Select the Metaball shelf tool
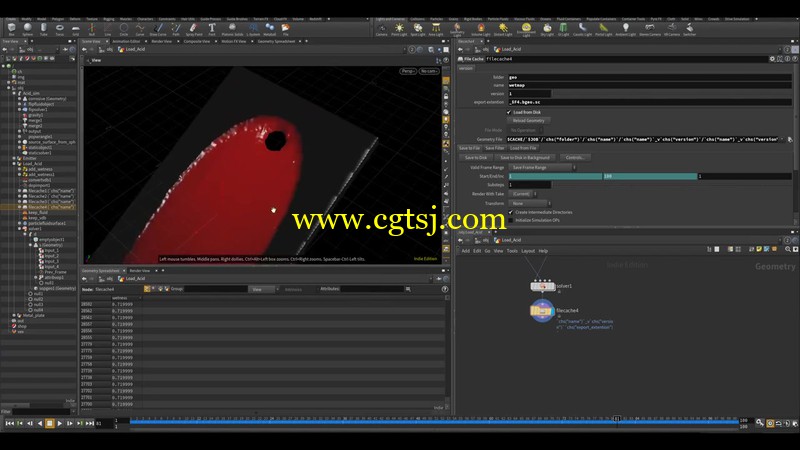Viewport: 800px width, 450px height. [269, 29]
